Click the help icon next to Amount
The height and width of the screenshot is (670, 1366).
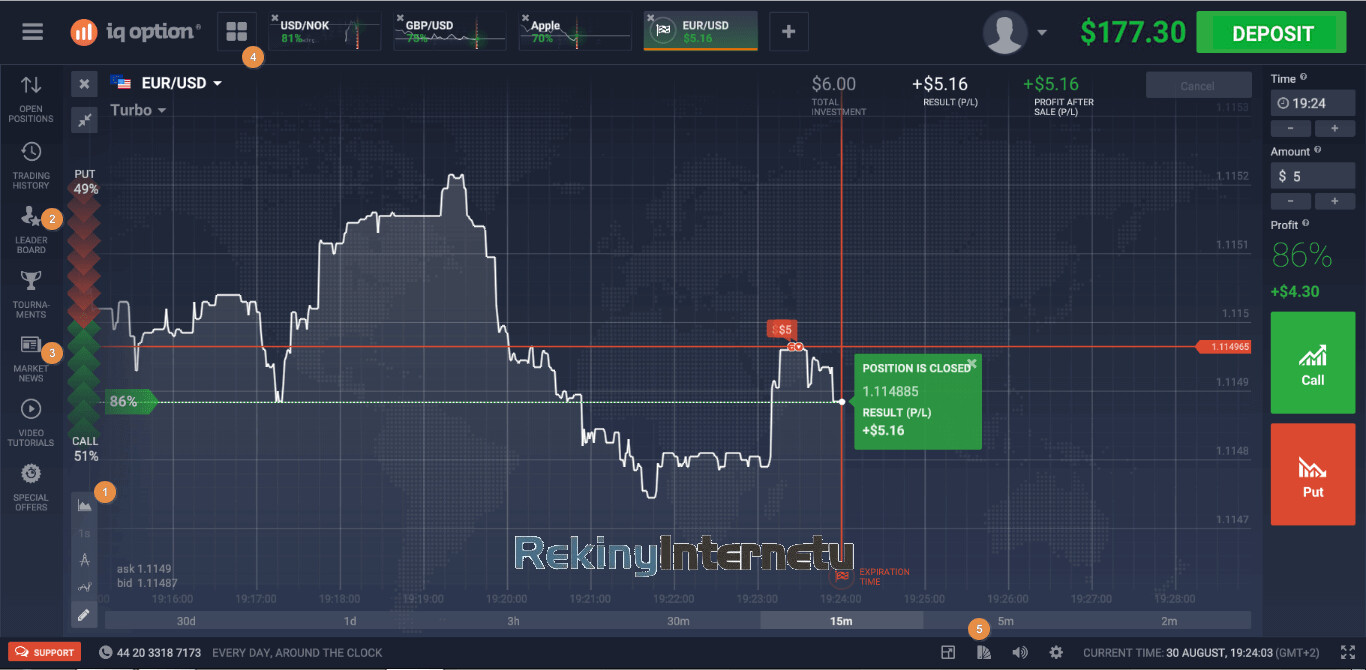[x=1317, y=151]
